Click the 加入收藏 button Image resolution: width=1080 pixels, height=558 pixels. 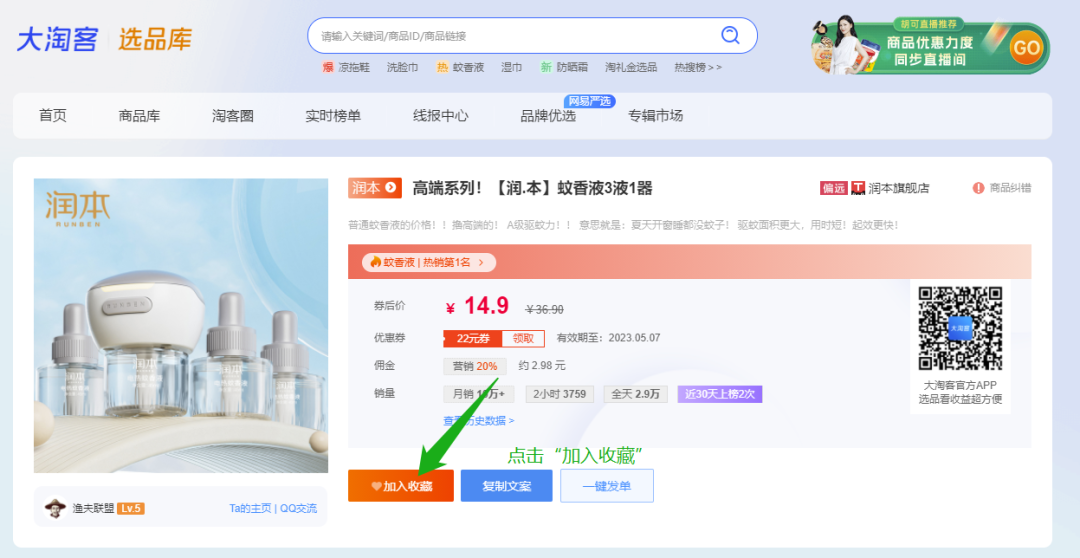tap(401, 486)
